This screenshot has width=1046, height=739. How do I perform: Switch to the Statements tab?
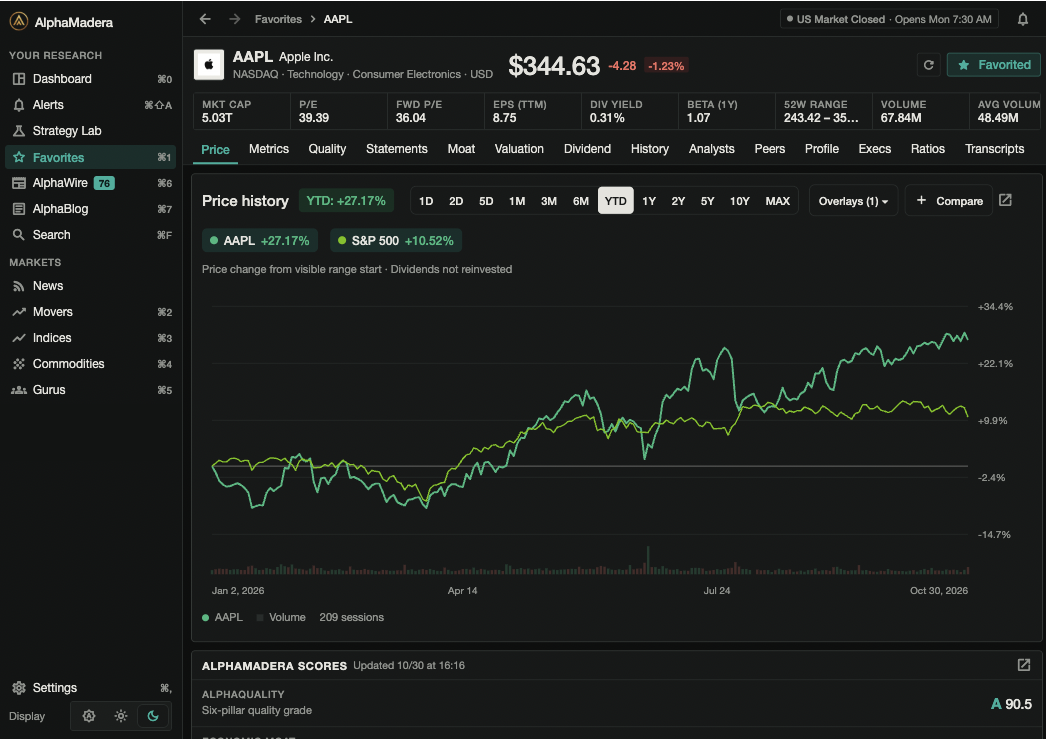[397, 149]
